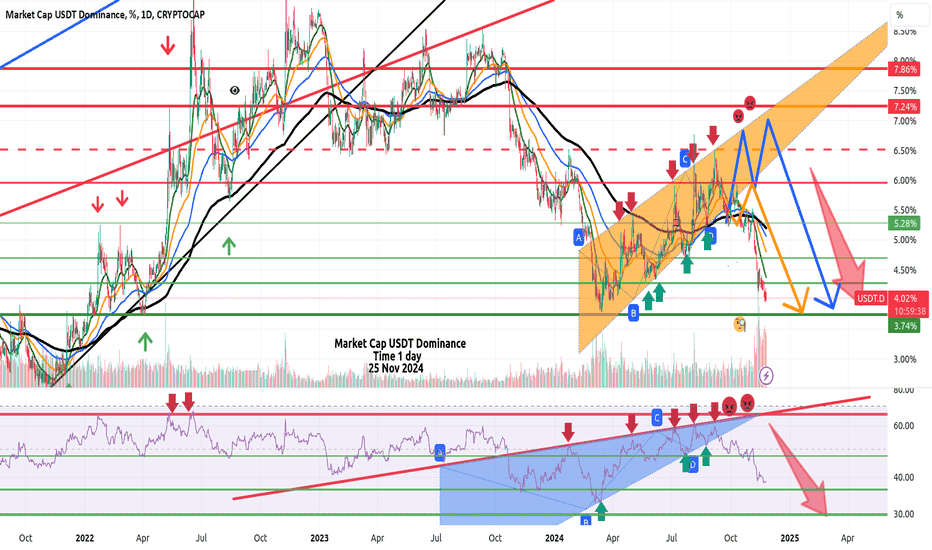Select the blue 'A' label in the RSI pane
The height and width of the screenshot is (550, 932).
click(x=440, y=452)
